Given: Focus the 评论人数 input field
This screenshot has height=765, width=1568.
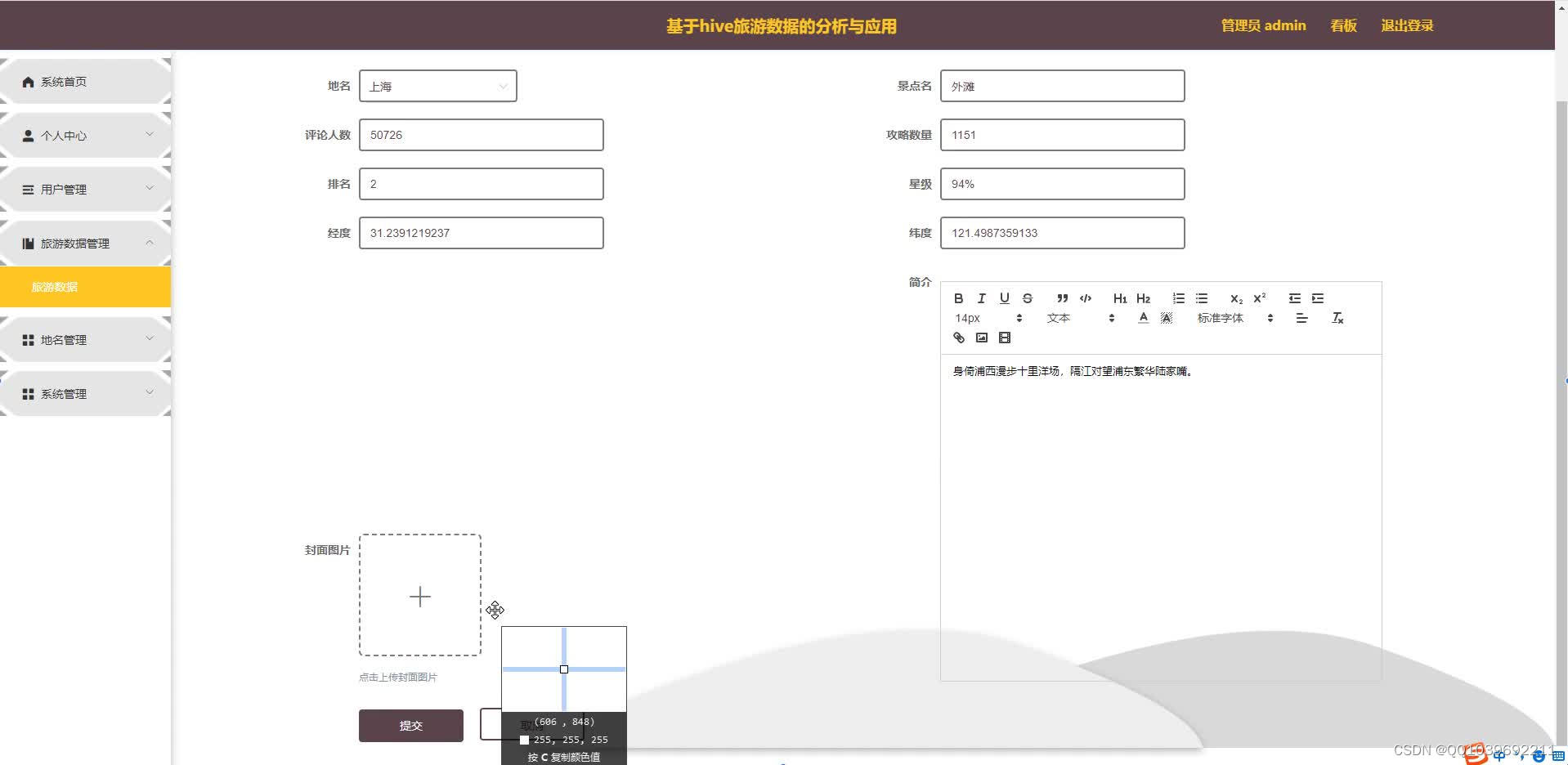Looking at the screenshot, I should tap(481, 135).
